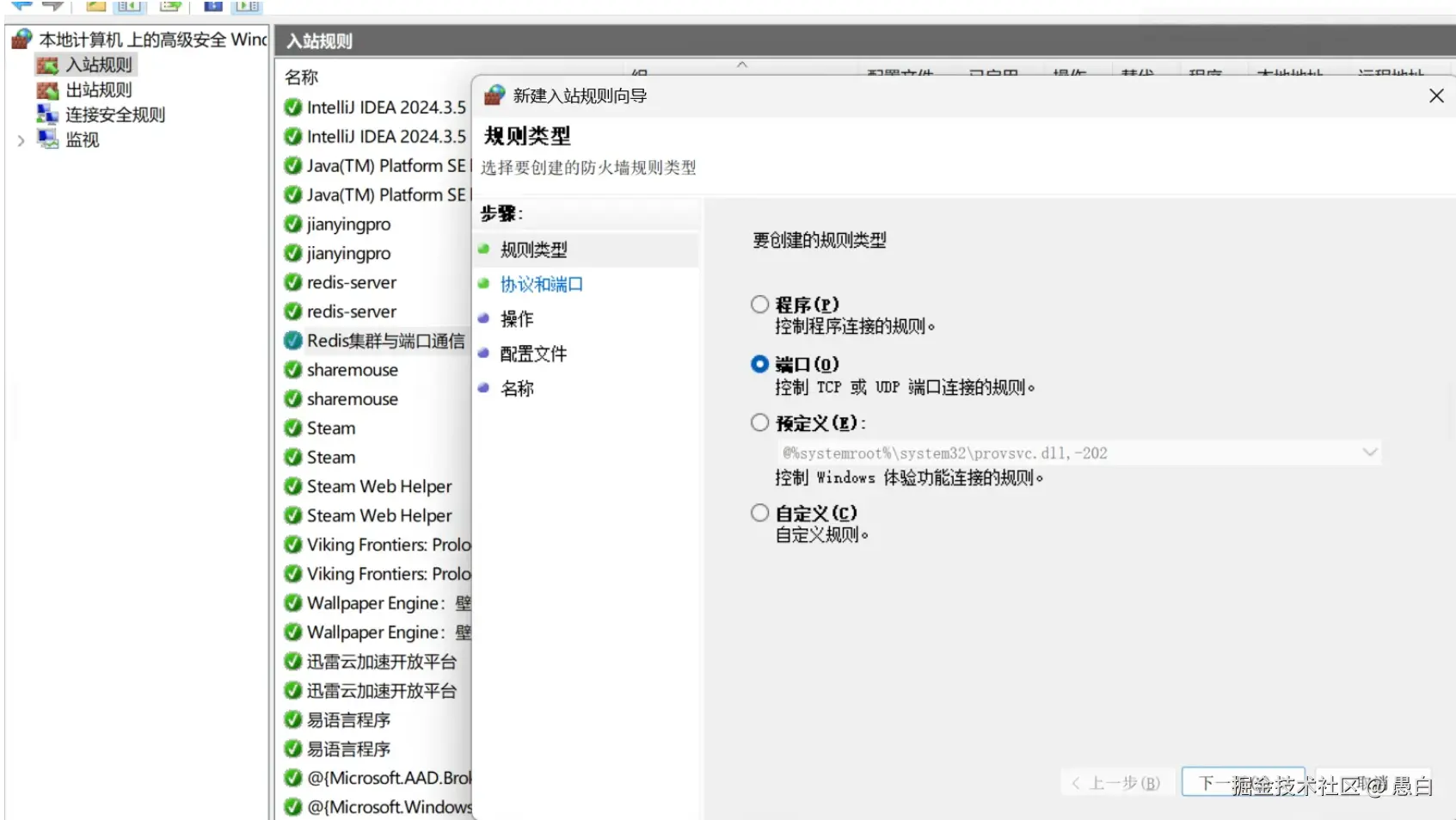This screenshot has width=1456, height=820.
Task: Click the 连接安全规则 icon in the tree
Action: [47, 114]
